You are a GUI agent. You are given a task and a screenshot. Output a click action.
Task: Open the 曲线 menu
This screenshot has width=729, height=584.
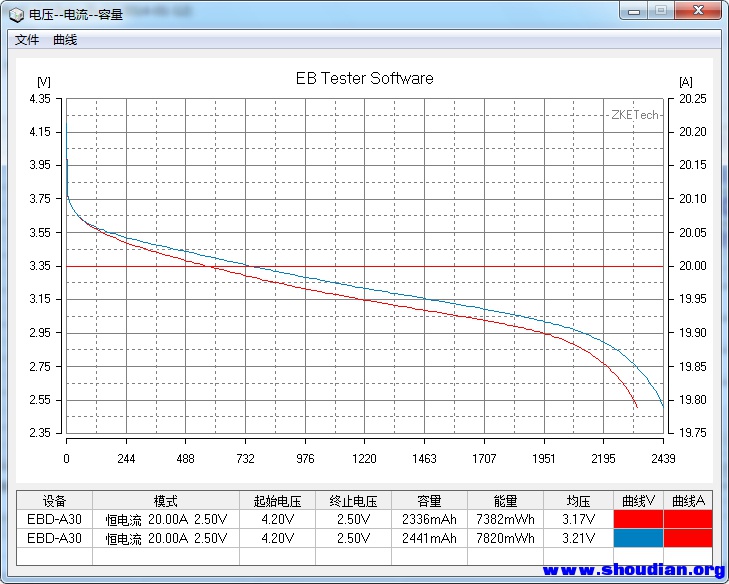pyautogui.click(x=65, y=40)
